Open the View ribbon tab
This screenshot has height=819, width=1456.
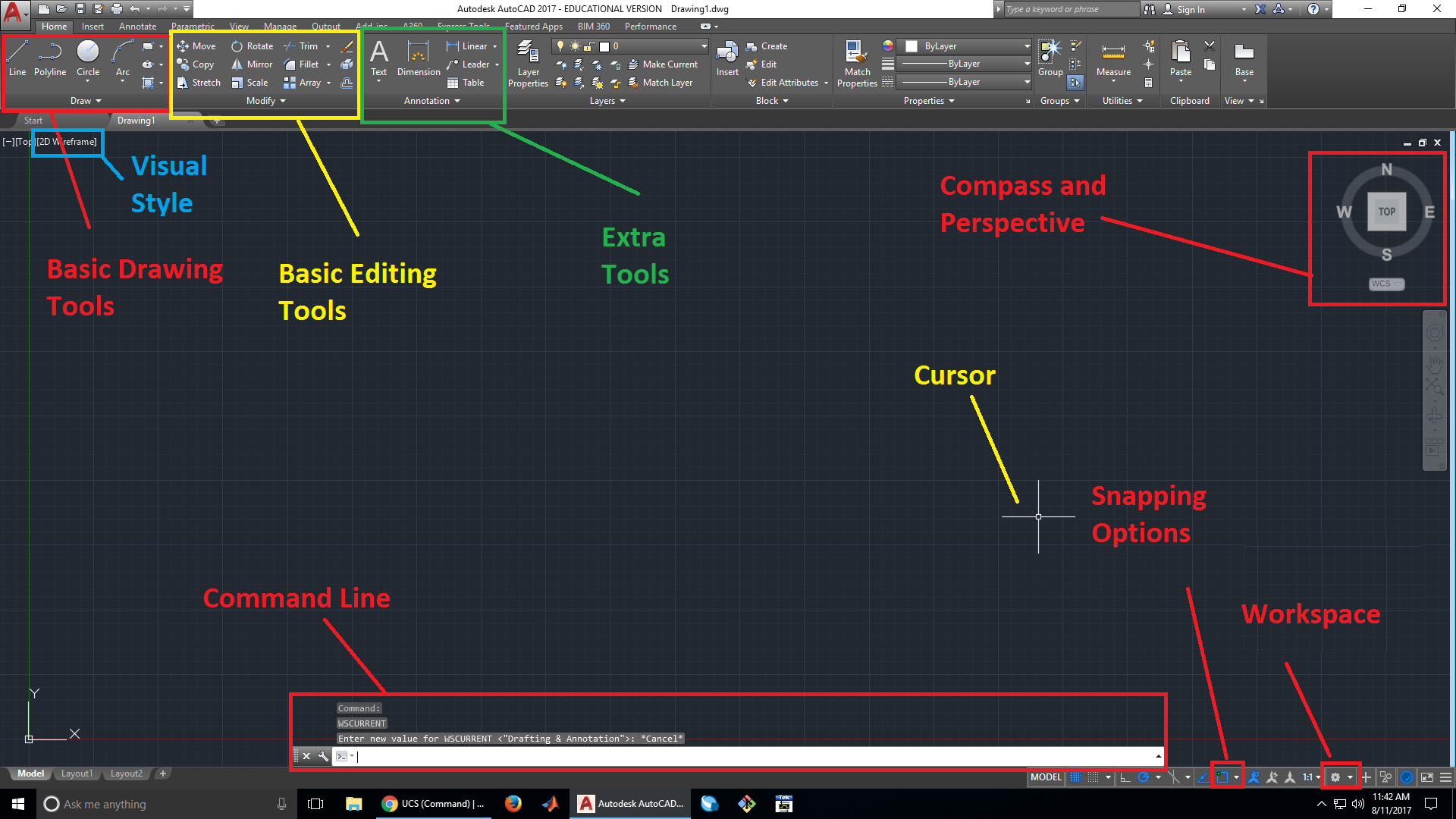(240, 26)
